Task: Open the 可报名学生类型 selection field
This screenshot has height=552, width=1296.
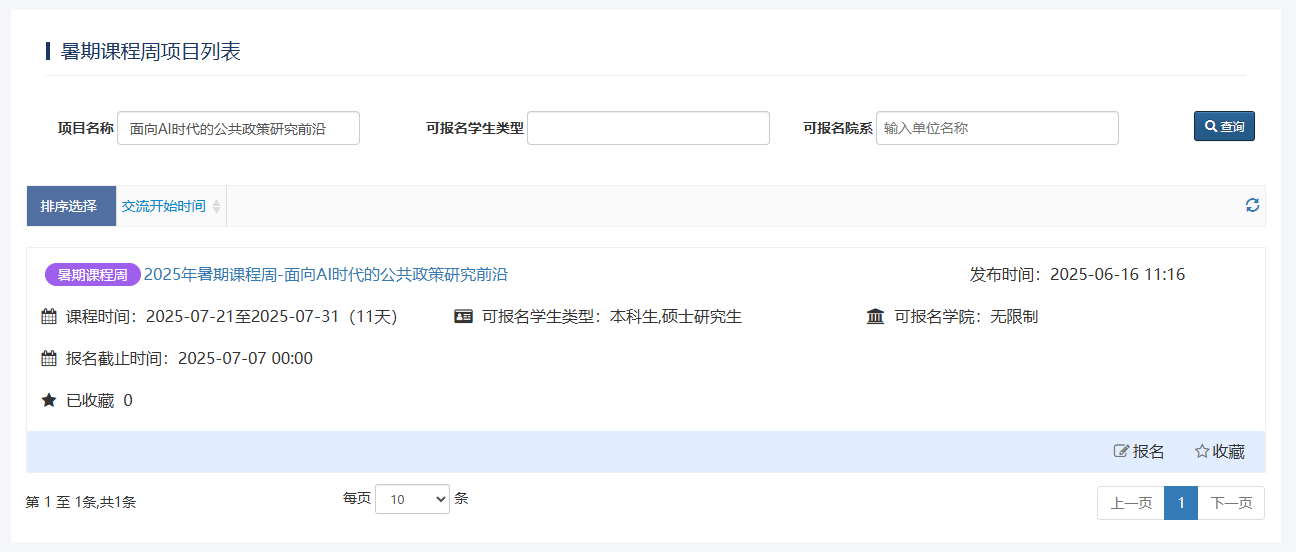Action: pyautogui.click(x=648, y=128)
